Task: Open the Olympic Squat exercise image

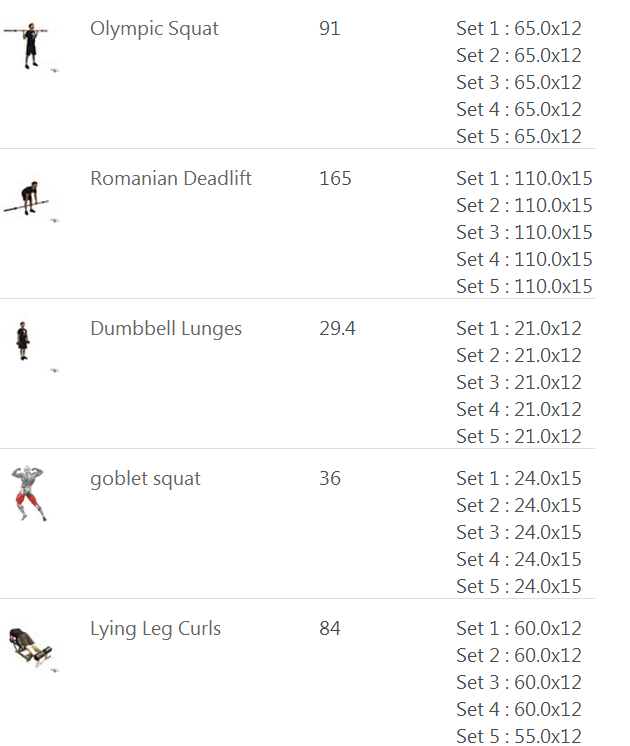Action: (x=30, y=47)
